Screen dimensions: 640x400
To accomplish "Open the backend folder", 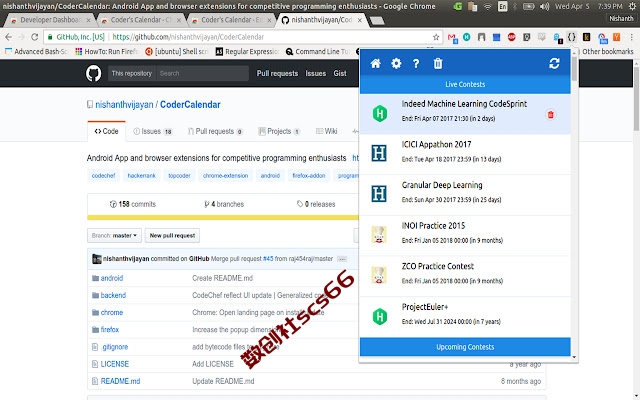I will pyautogui.click(x=113, y=296).
